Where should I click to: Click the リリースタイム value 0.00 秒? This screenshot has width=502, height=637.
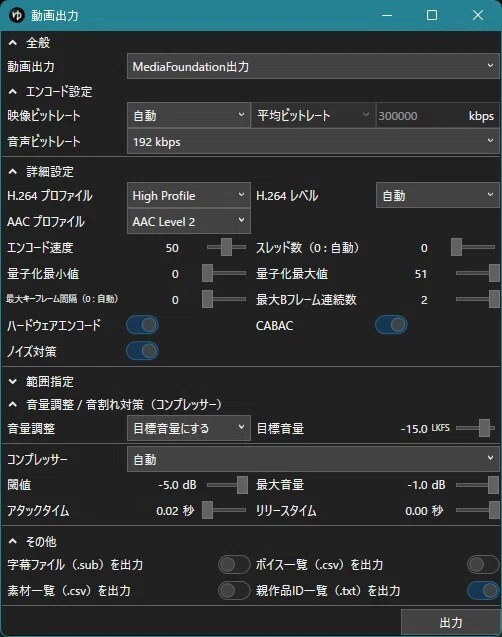point(424,511)
